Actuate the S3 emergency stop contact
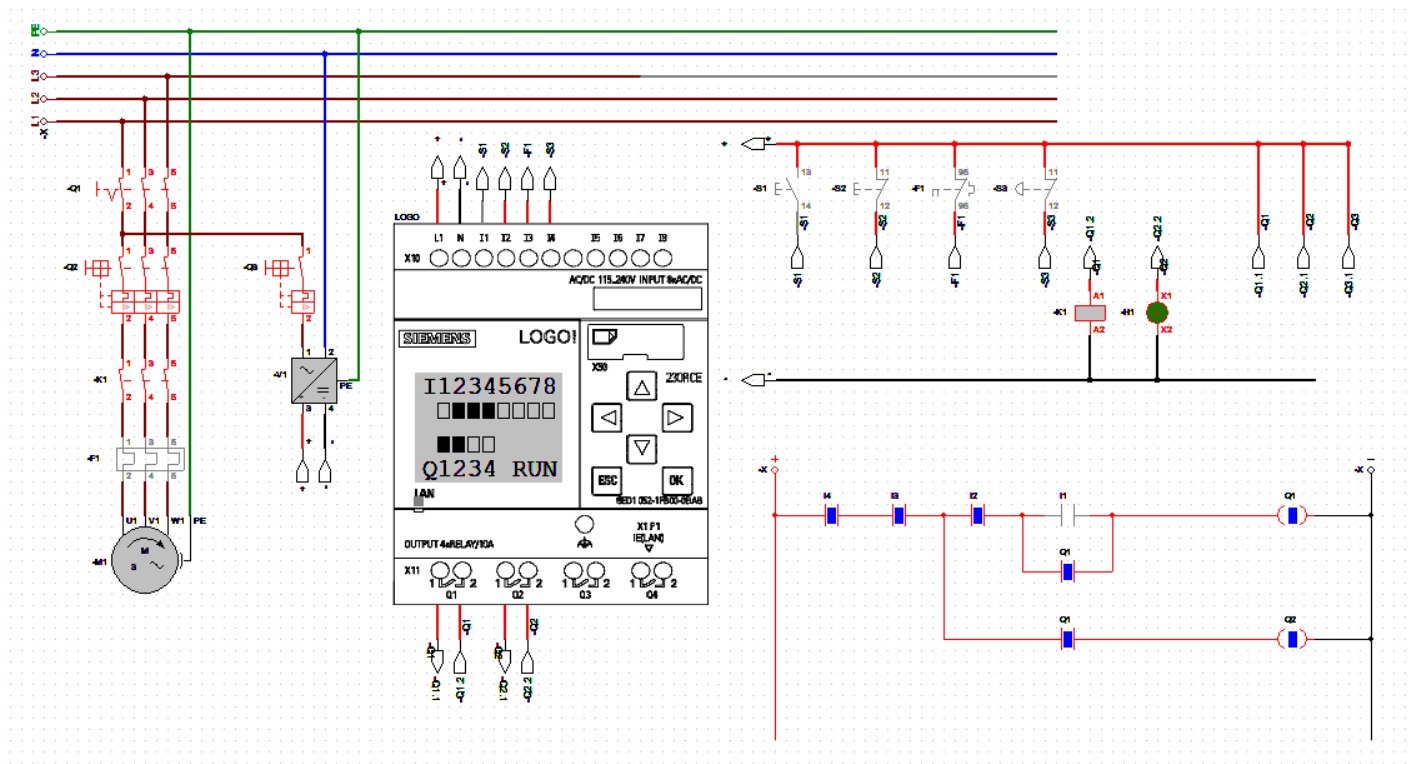The width and height of the screenshot is (1410, 764). coord(1038,188)
